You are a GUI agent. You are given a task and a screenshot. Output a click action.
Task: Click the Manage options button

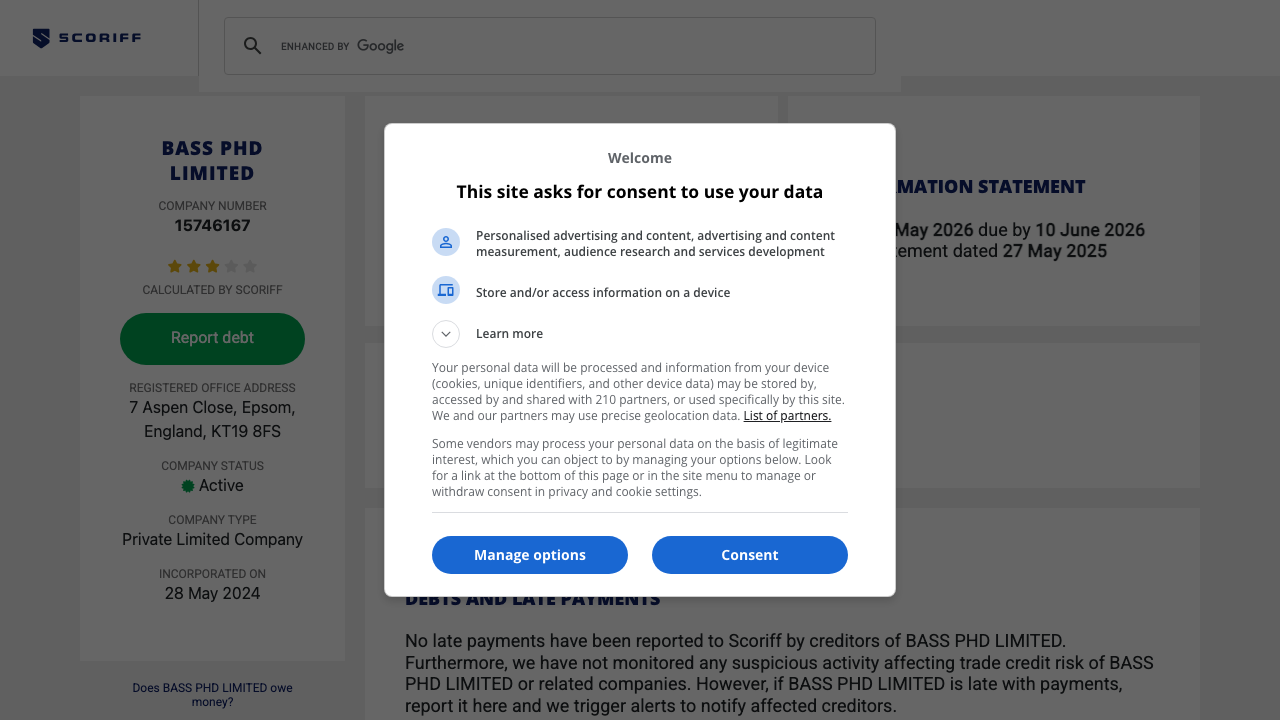530,555
